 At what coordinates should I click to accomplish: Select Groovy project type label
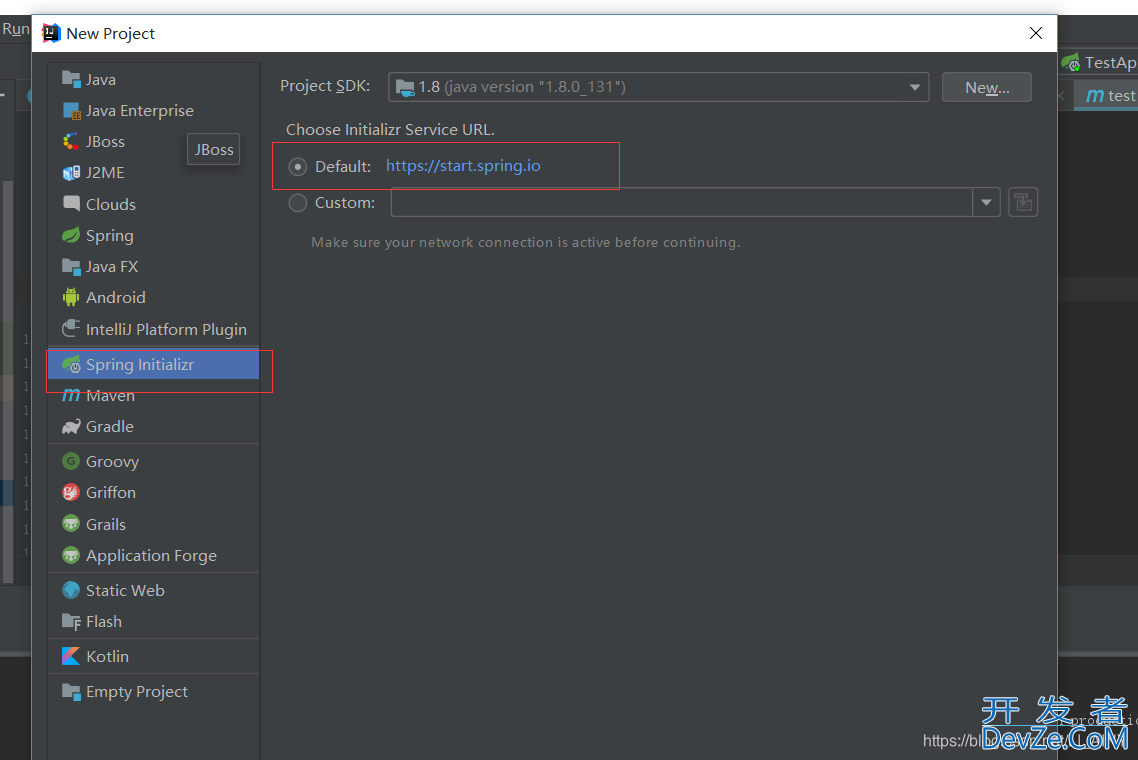(112, 462)
